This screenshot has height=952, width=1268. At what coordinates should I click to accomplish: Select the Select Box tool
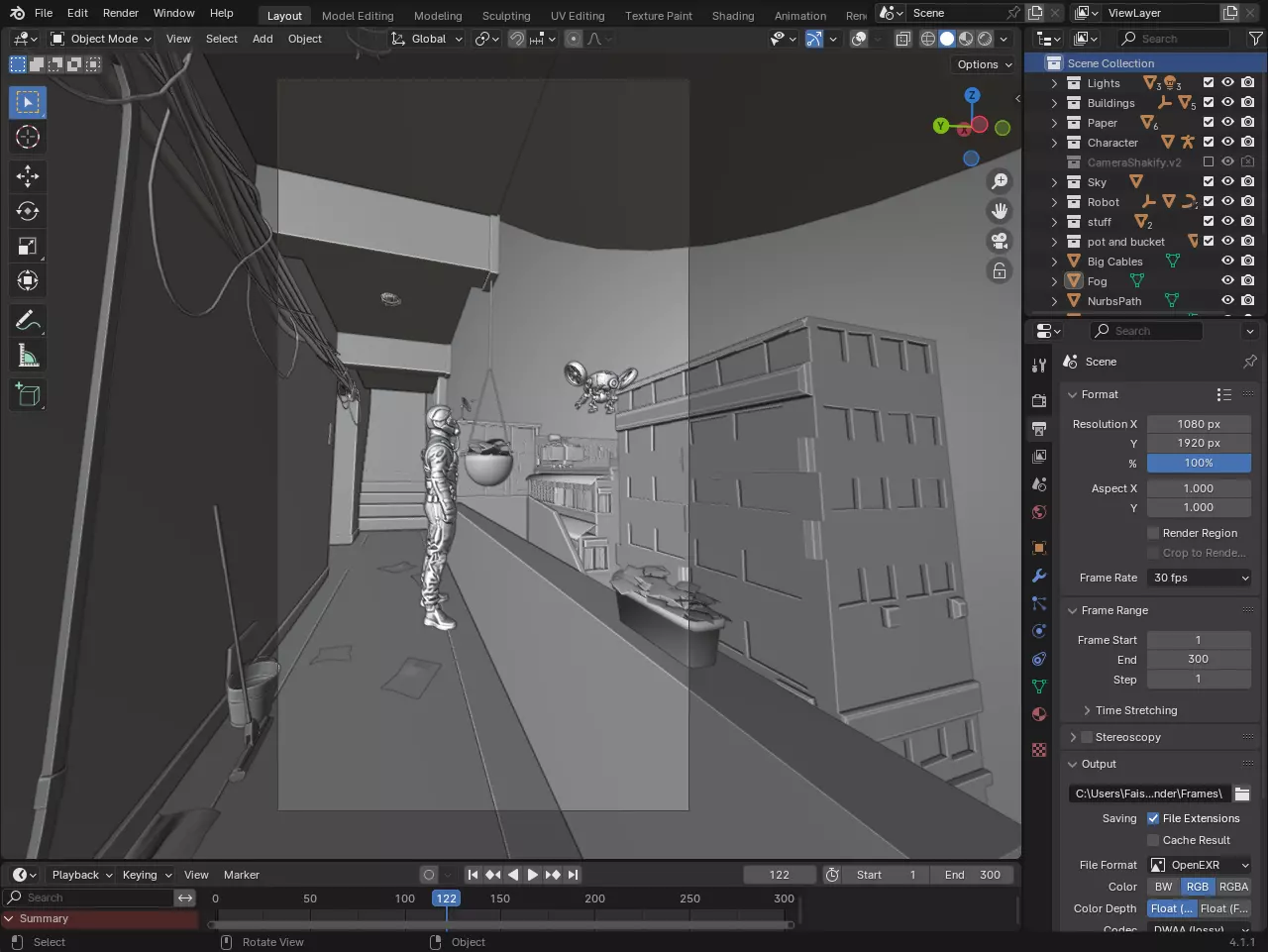point(28,102)
